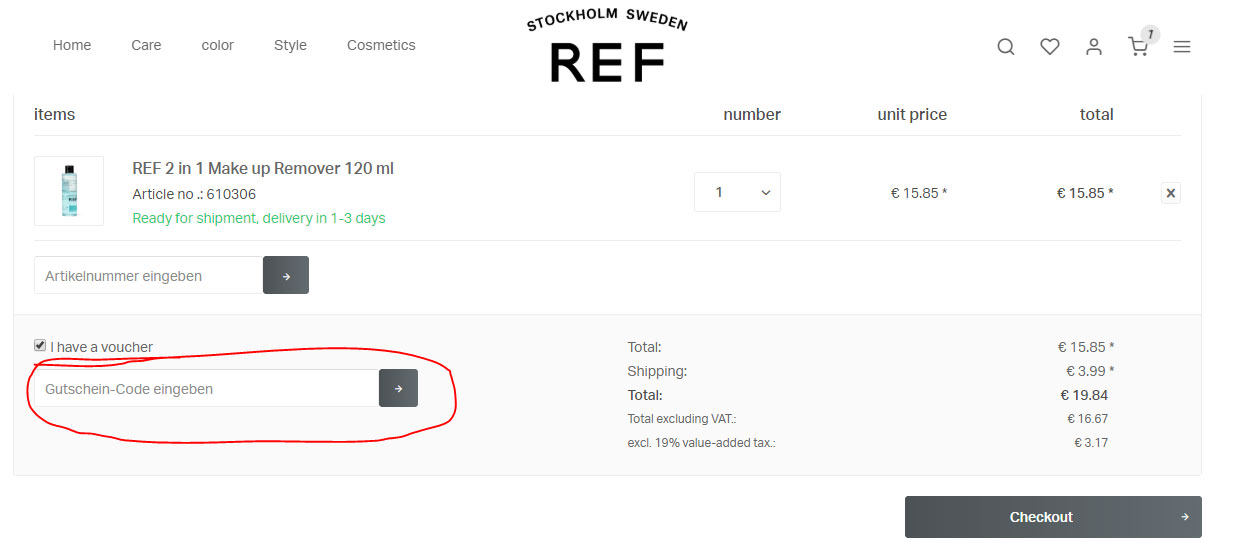Open the Style menu item
This screenshot has width=1246, height=553.
[290, 45]
